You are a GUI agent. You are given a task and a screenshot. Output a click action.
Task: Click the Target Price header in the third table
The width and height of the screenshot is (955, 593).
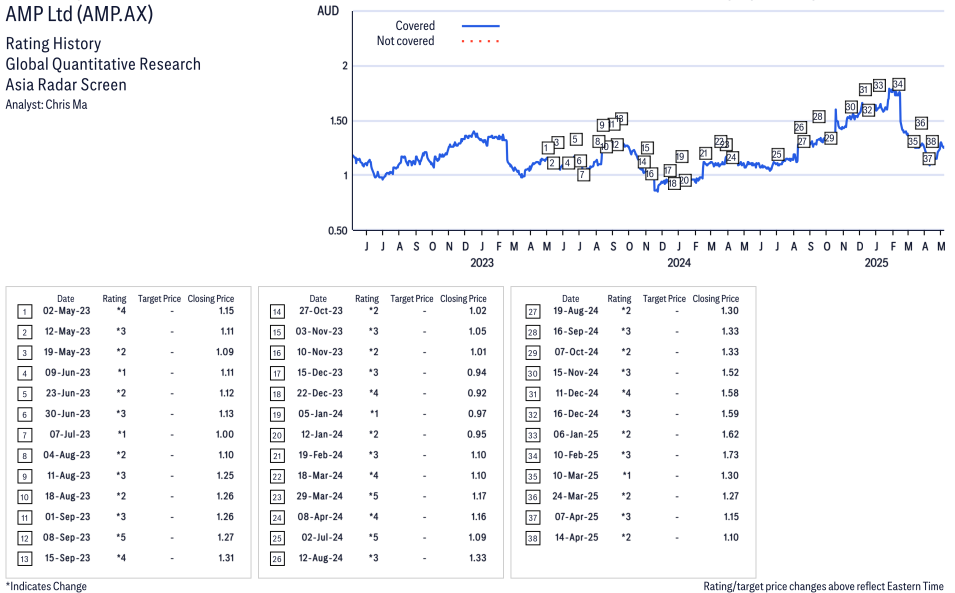click(x=664, y=298)
